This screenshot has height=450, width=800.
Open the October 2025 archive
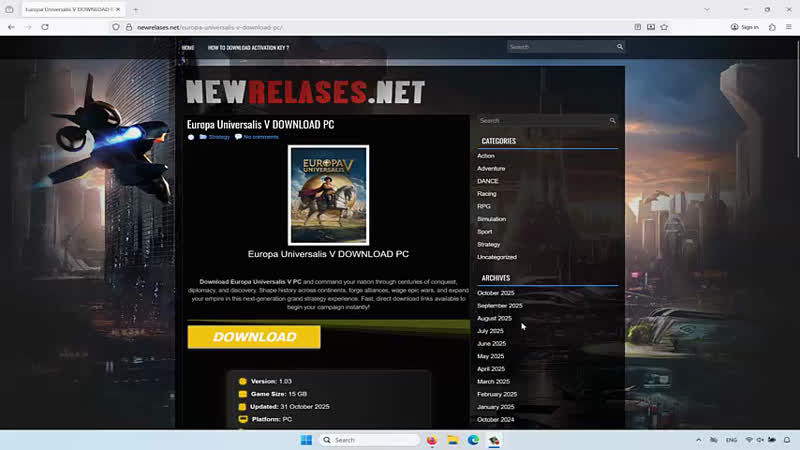point(495,293)
